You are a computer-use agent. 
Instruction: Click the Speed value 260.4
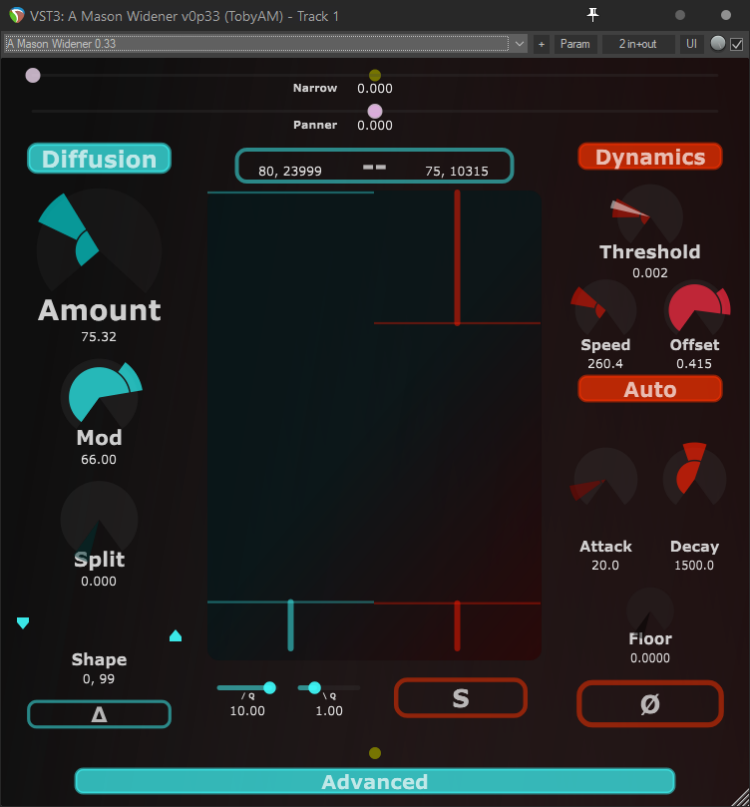point(605,363)
